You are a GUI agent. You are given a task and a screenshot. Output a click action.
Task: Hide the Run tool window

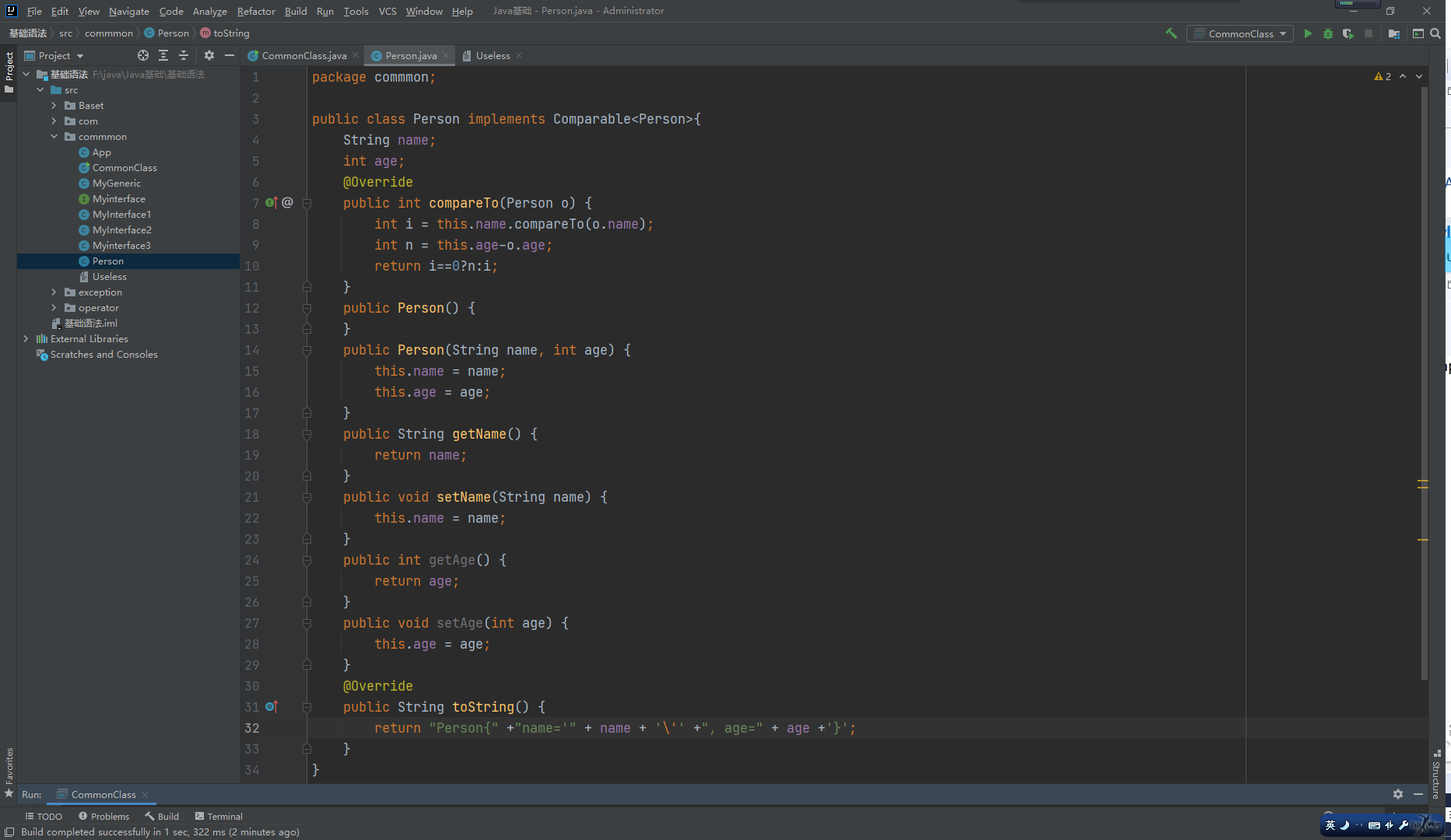click(x=1418, y=794)
